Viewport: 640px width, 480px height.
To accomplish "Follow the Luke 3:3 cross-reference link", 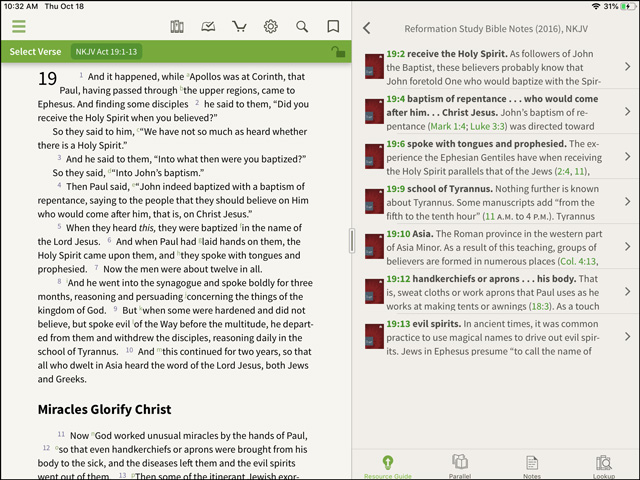I will [487, 126].
